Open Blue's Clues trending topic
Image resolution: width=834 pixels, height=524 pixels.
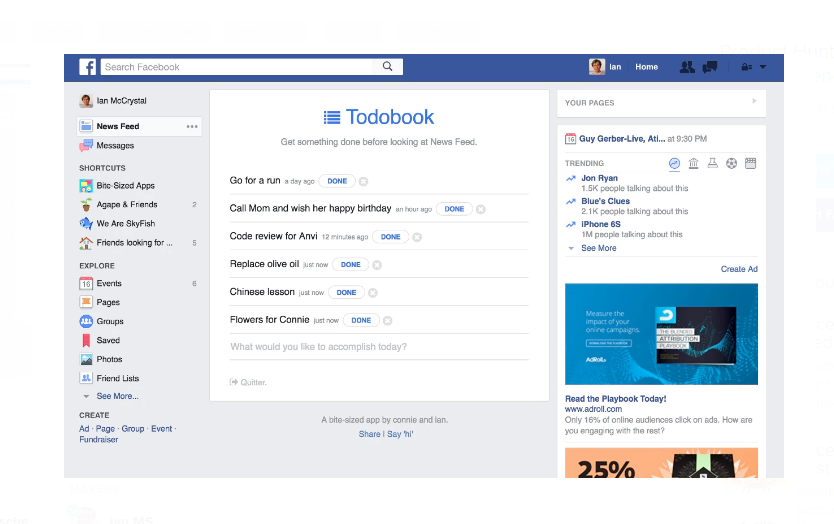point(605,201)
